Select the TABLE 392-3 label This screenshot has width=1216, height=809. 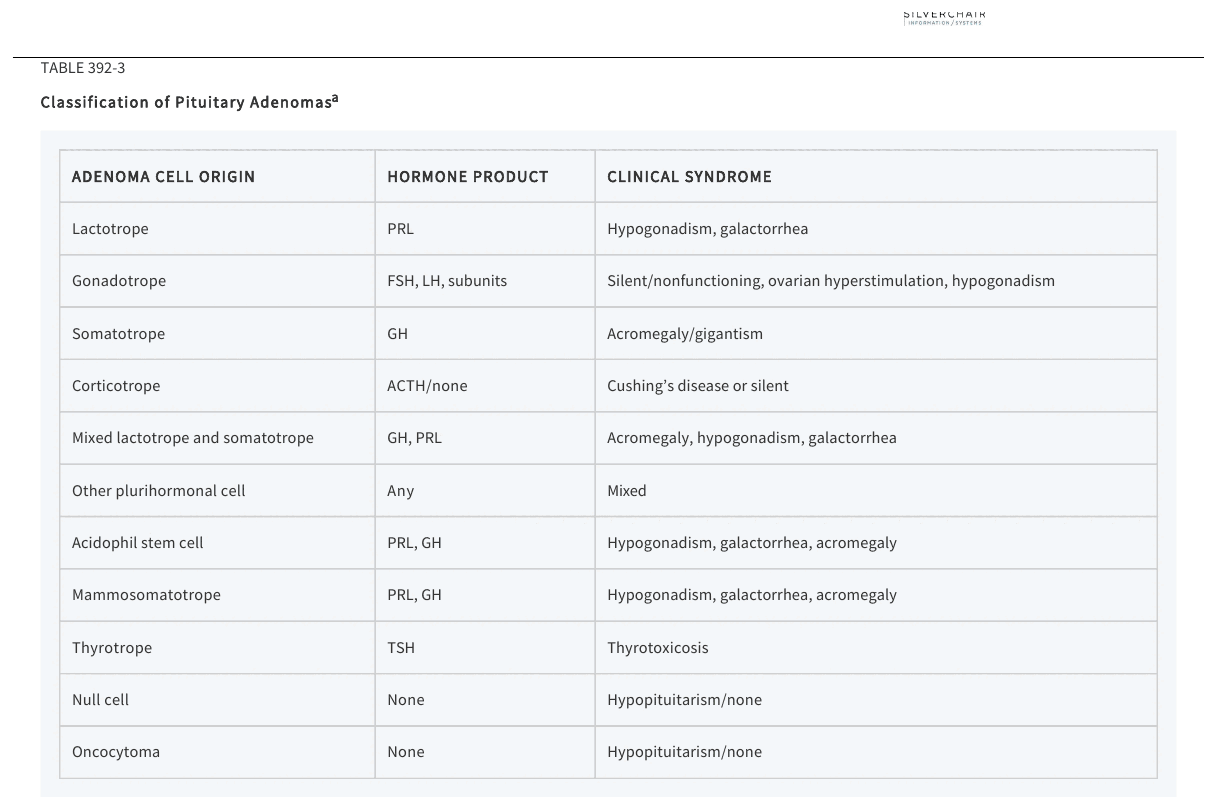click(x=83, y=68)
